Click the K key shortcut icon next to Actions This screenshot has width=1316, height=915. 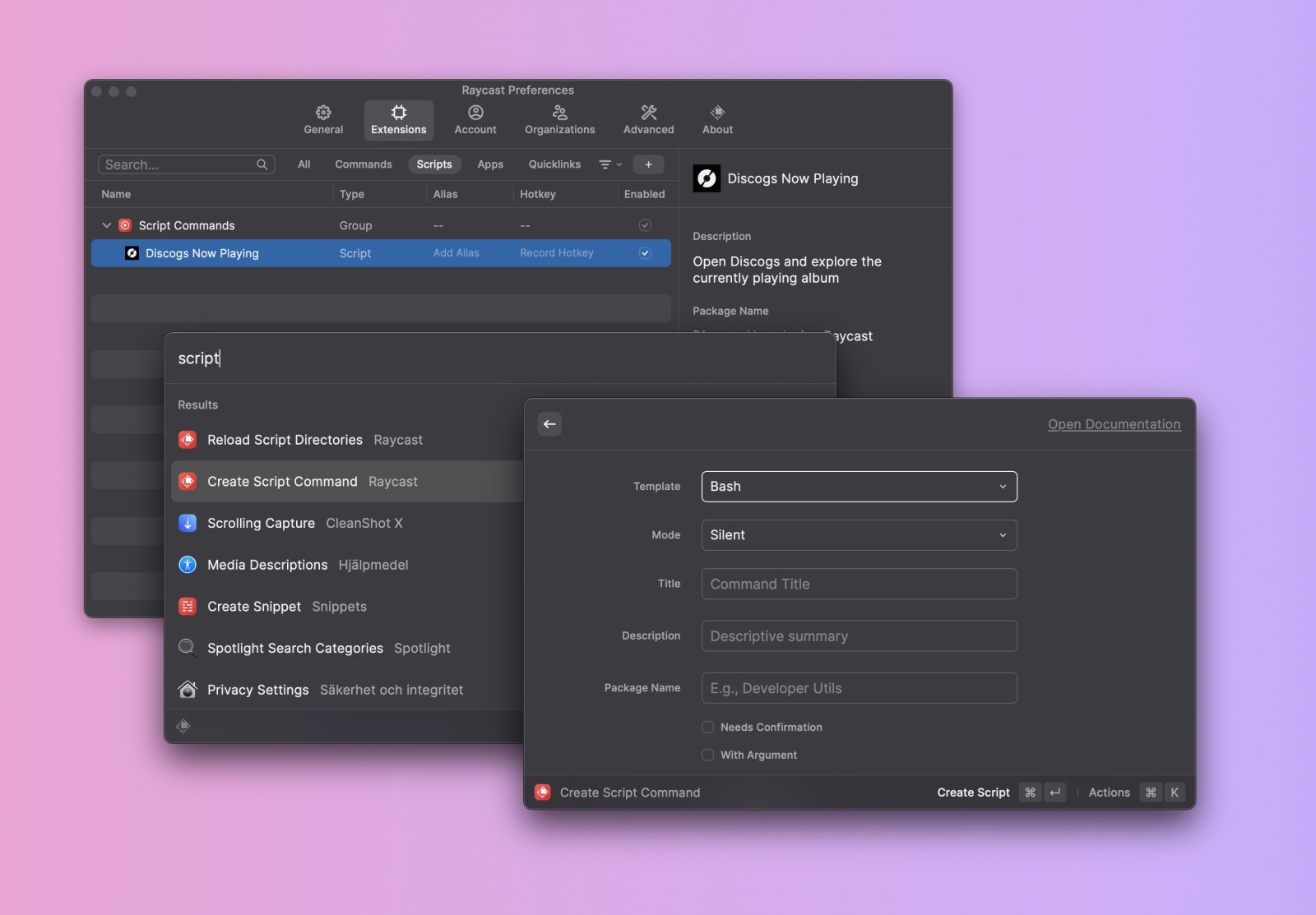coord(1174,793)
